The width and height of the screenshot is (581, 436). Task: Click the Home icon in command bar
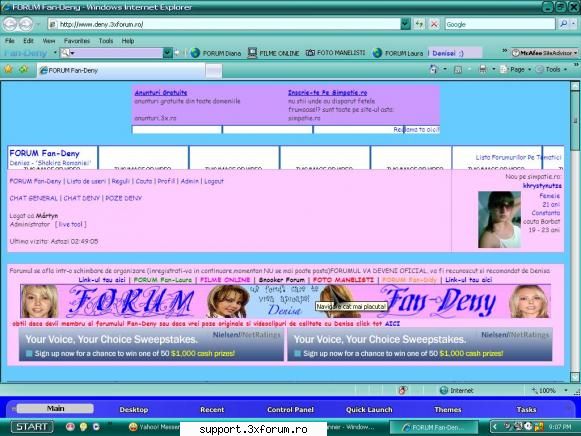(433, 69)
